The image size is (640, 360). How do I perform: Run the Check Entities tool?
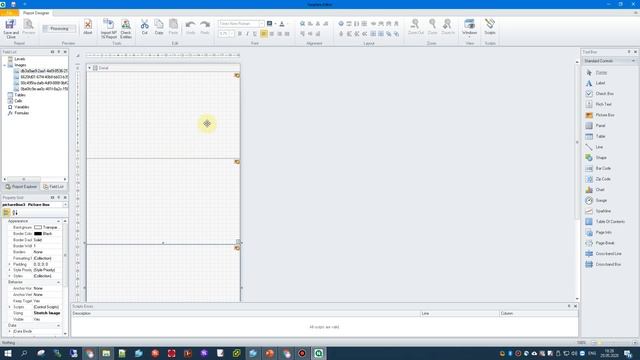click(126, 29)
